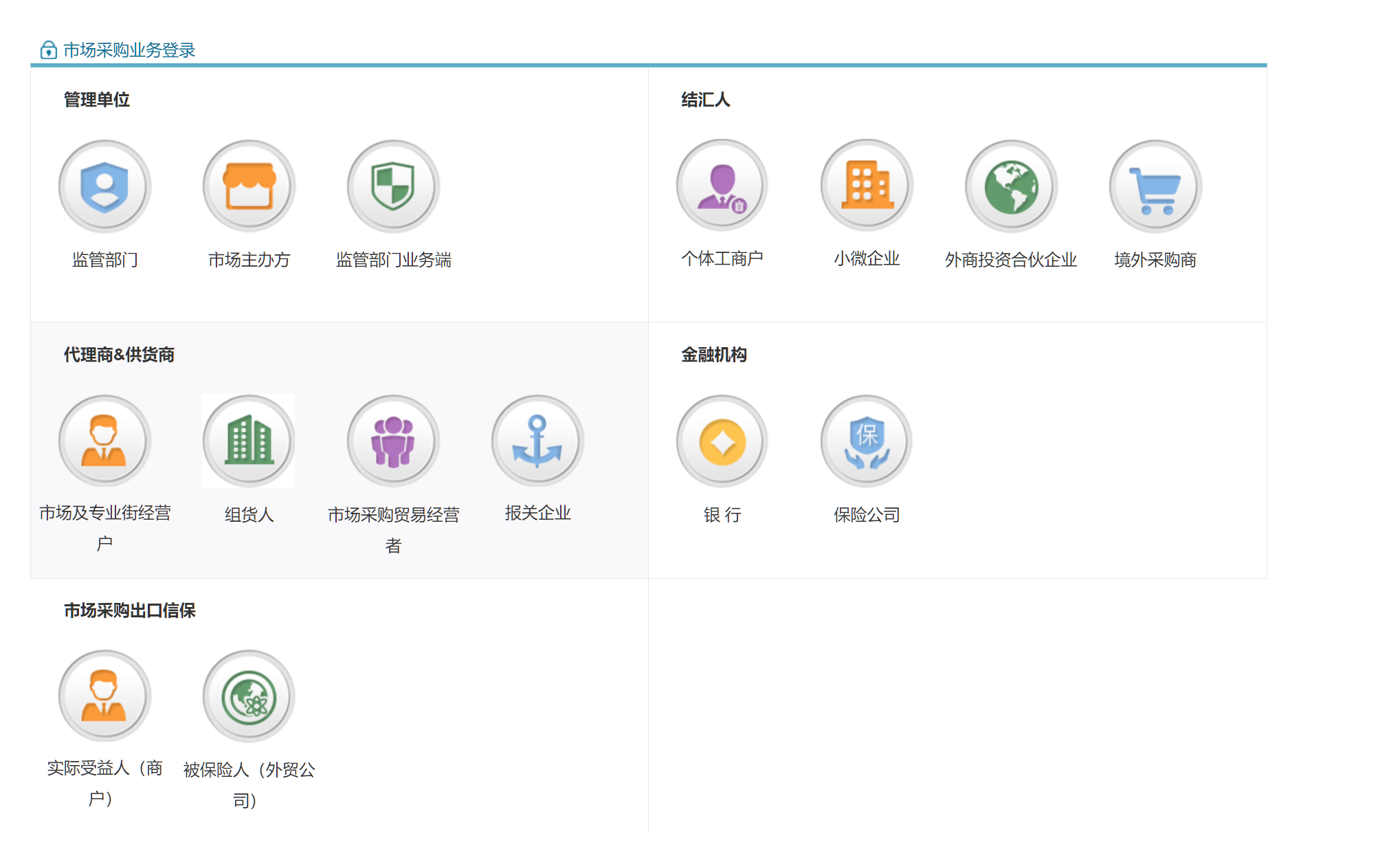
Task: Click the 市场采购业务登录 header title
Action: tap(129, 50)
